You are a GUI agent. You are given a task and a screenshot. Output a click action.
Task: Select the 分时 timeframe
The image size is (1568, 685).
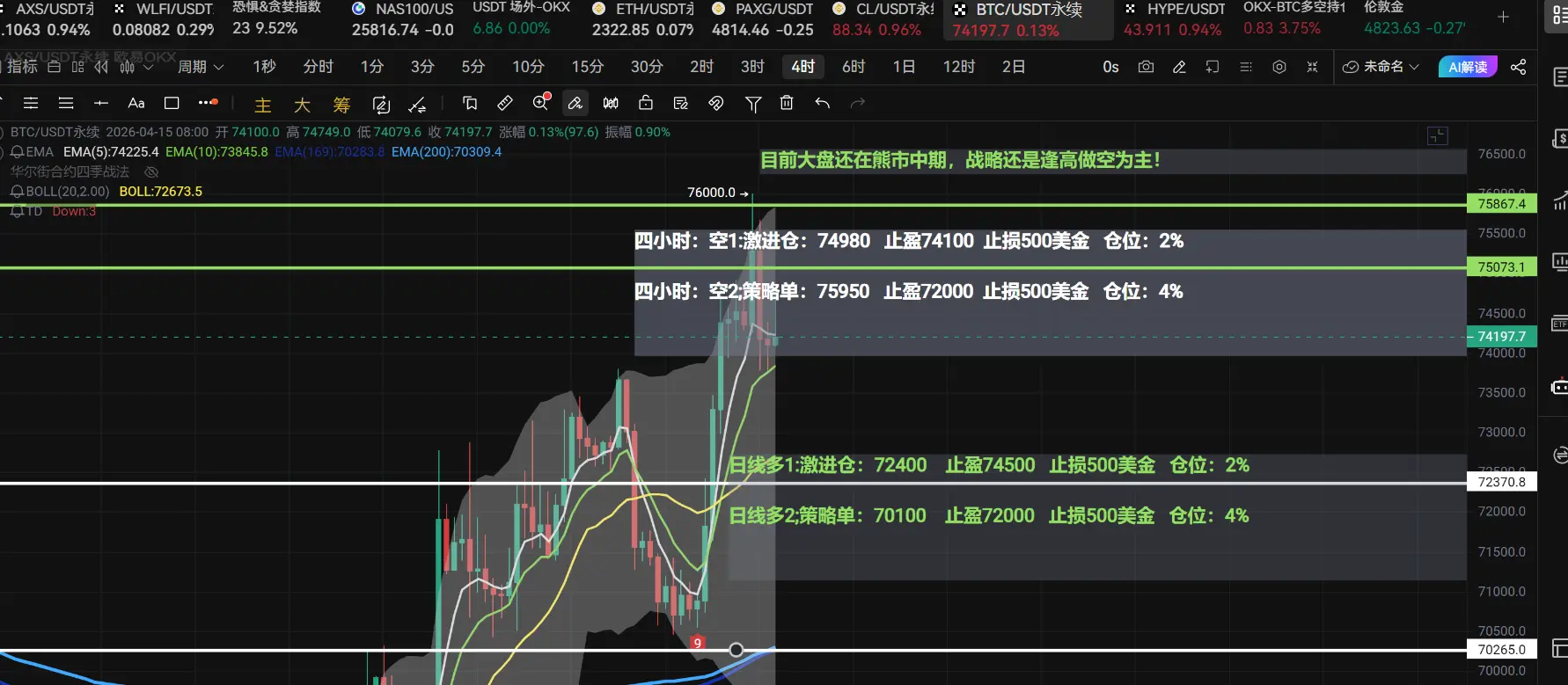point(318,67)
